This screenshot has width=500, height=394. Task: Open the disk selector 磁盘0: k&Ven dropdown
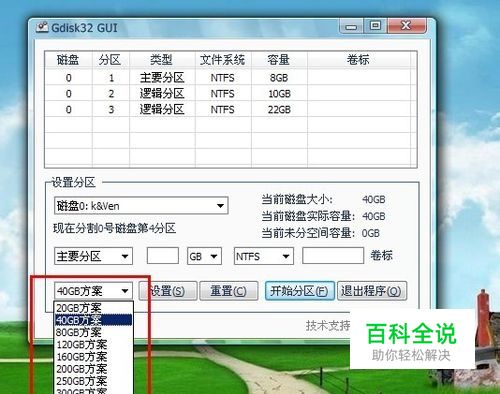(141, 205)
